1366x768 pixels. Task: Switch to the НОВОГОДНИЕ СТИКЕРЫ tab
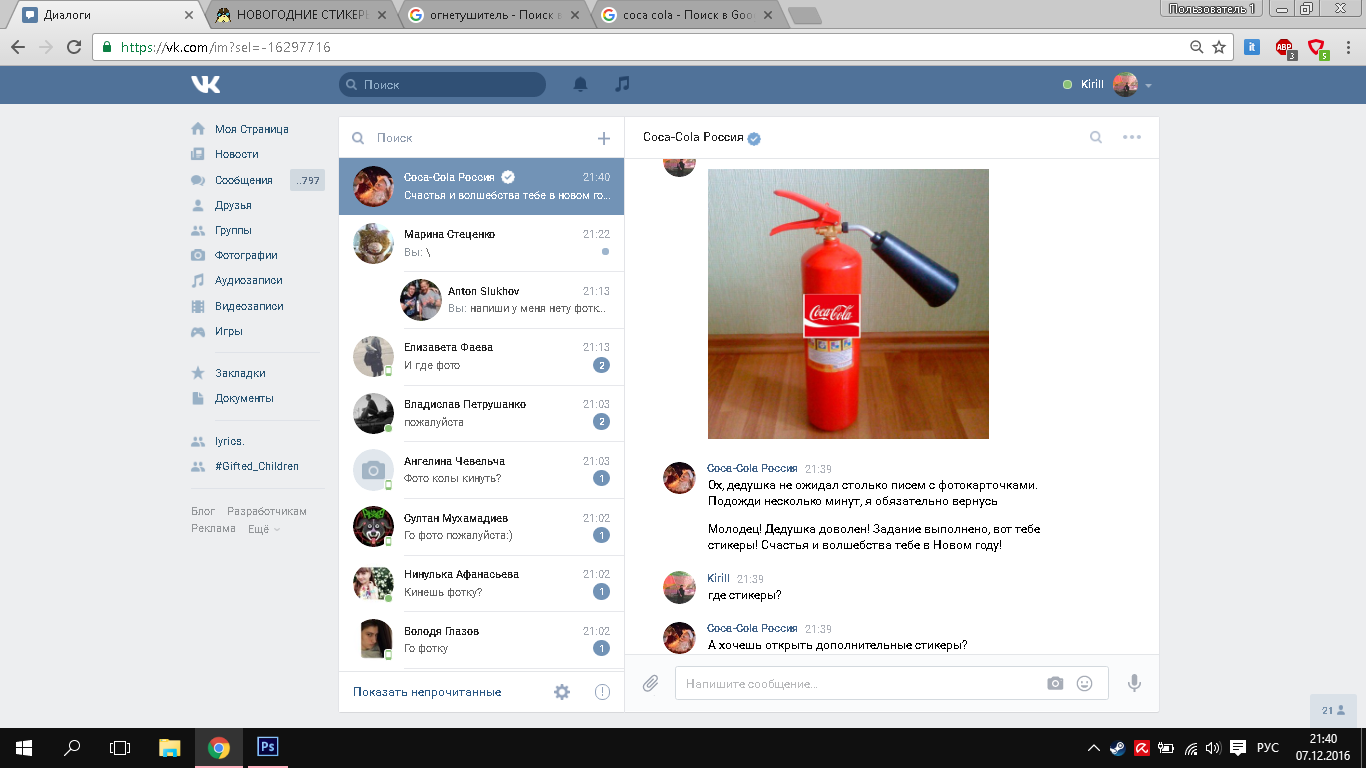tap(301, 16)
